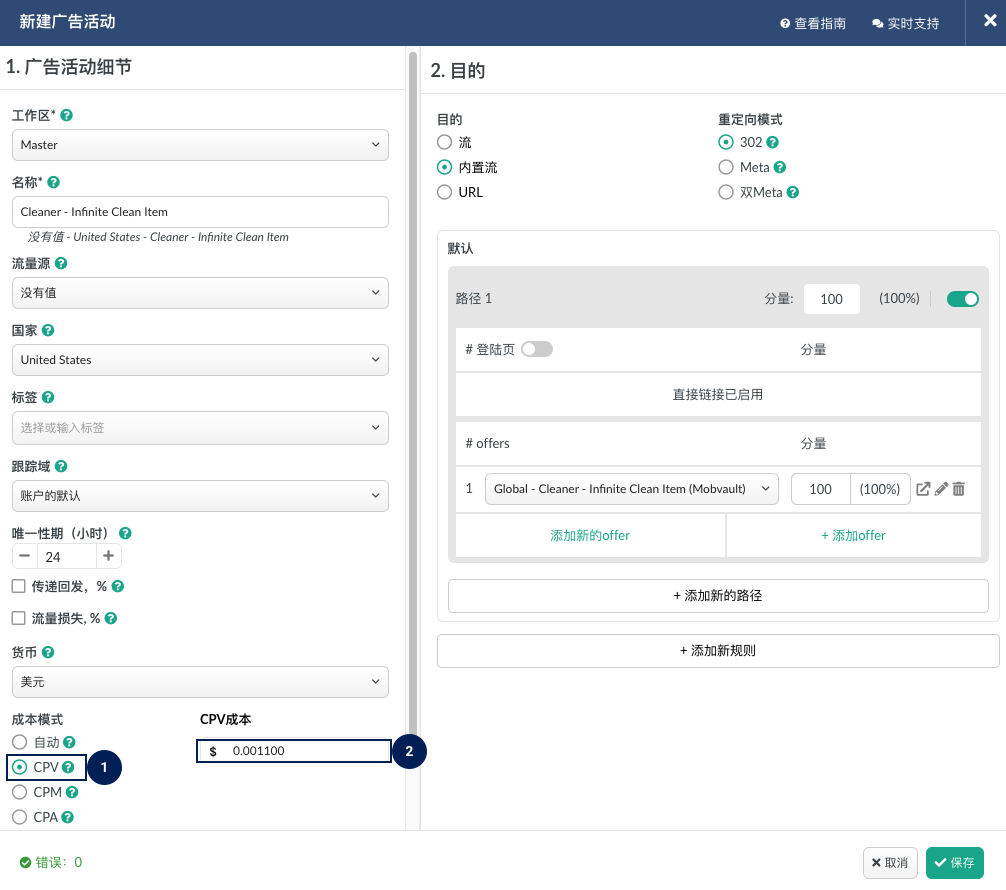Show help for 302 redirect mode
This screenshot has width=1006, height=890.
(x=772, y=142)
